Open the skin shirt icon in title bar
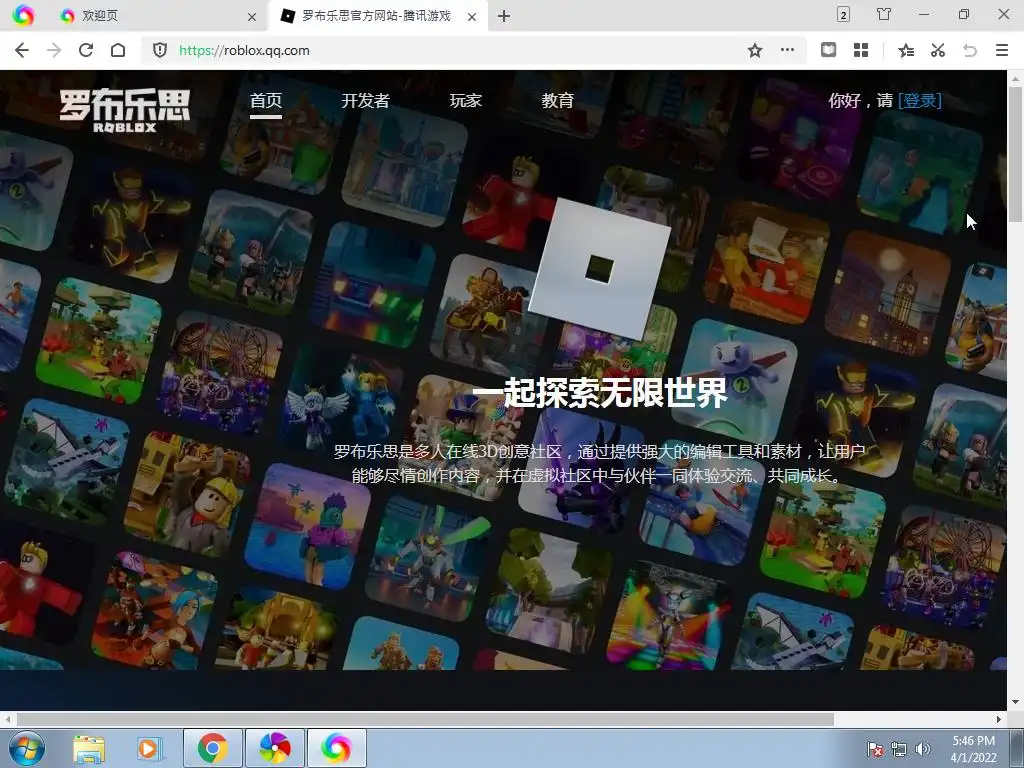1024x768 pixels. click(884, 14)
